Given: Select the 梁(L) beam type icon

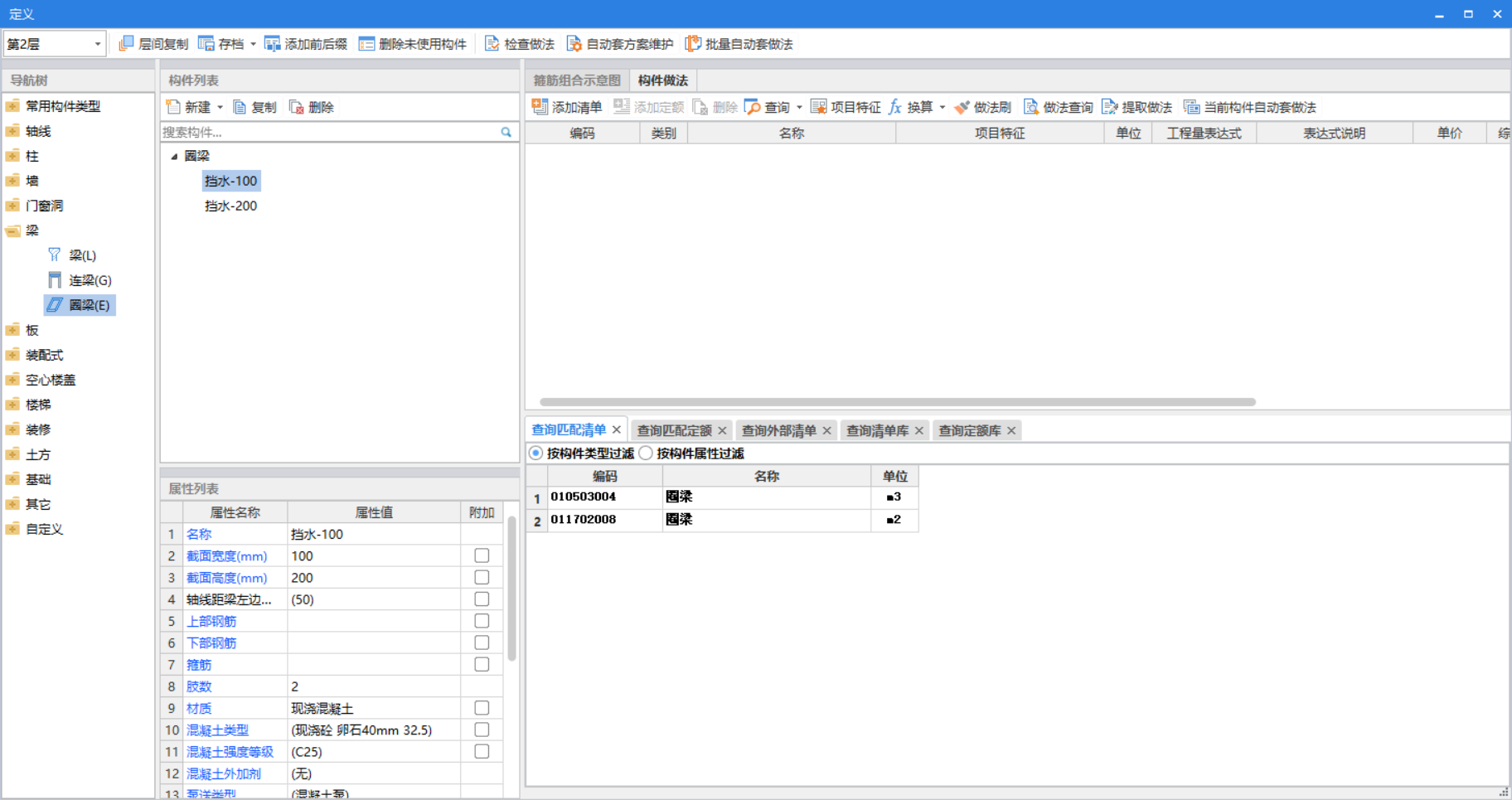Looking at the screenshot, I should point(55,255).
